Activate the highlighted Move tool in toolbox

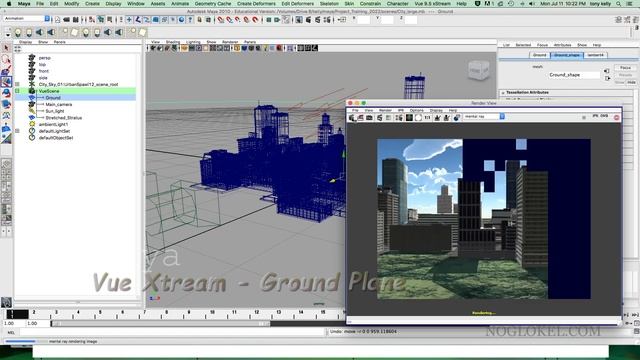[6, 82]
